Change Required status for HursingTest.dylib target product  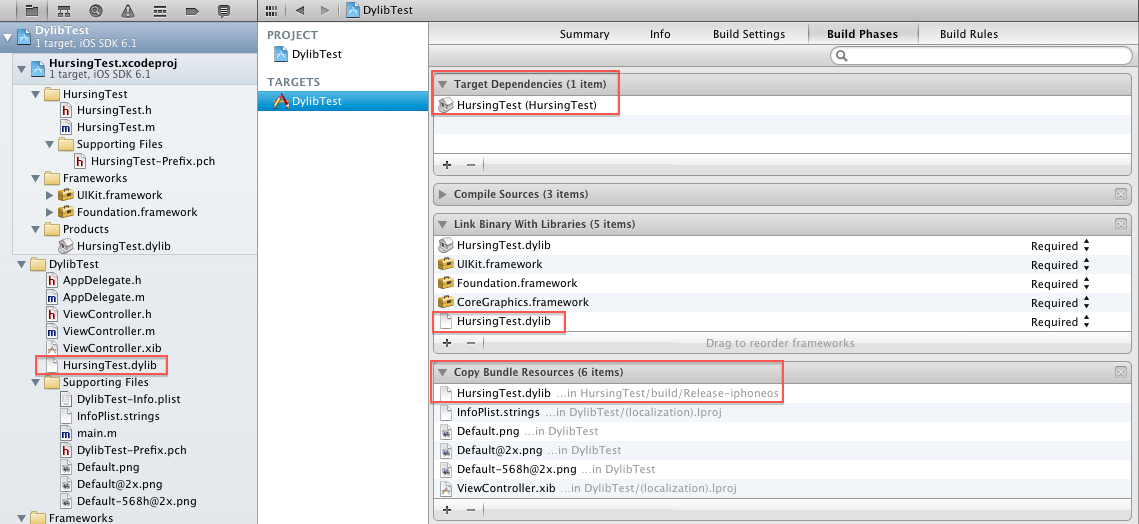tap(1061, 246)
